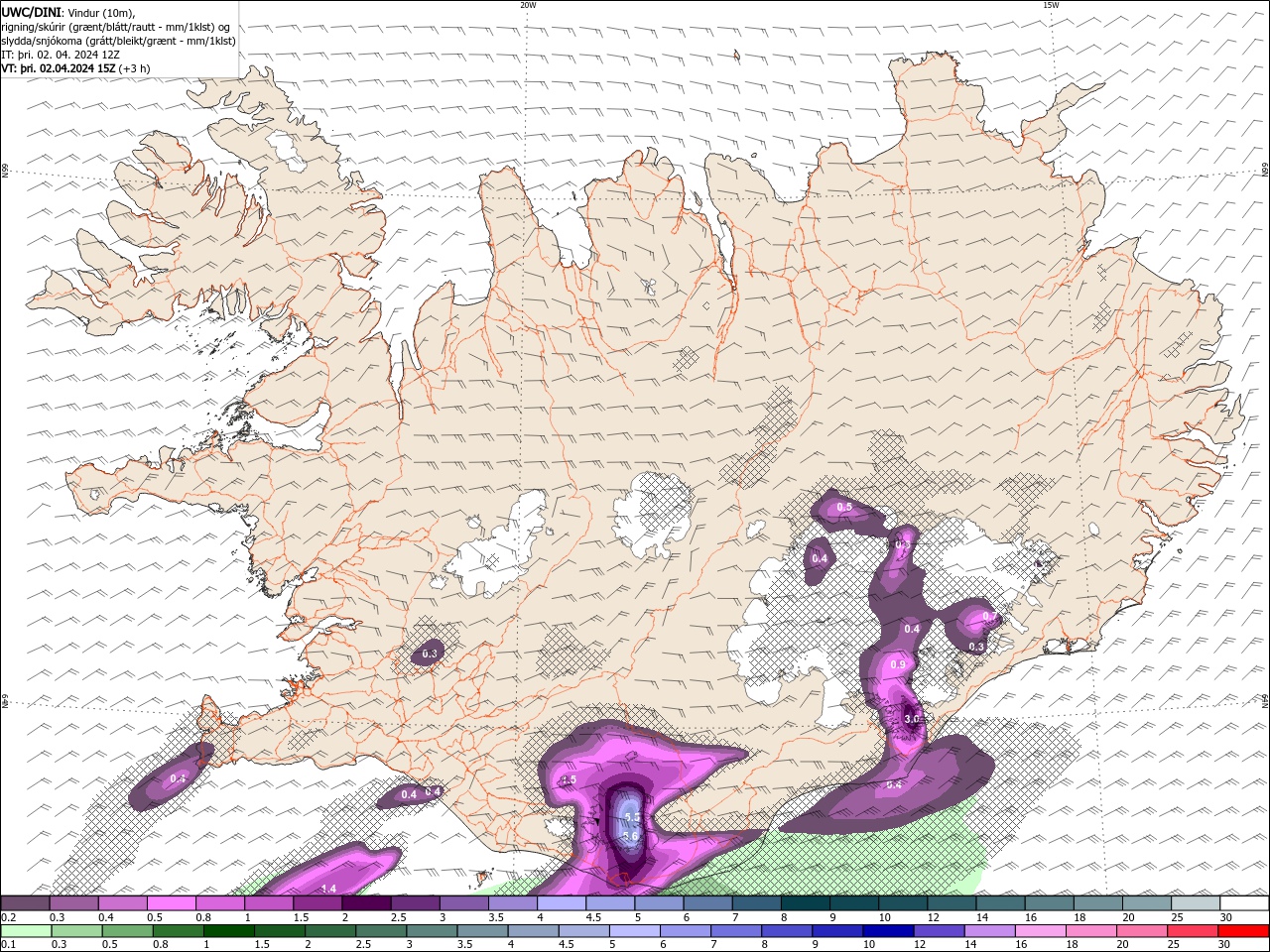Pick the lavender 14 mm rain swatch
The width and height of the screenshot is (1270, 952).
pos(990,931)
